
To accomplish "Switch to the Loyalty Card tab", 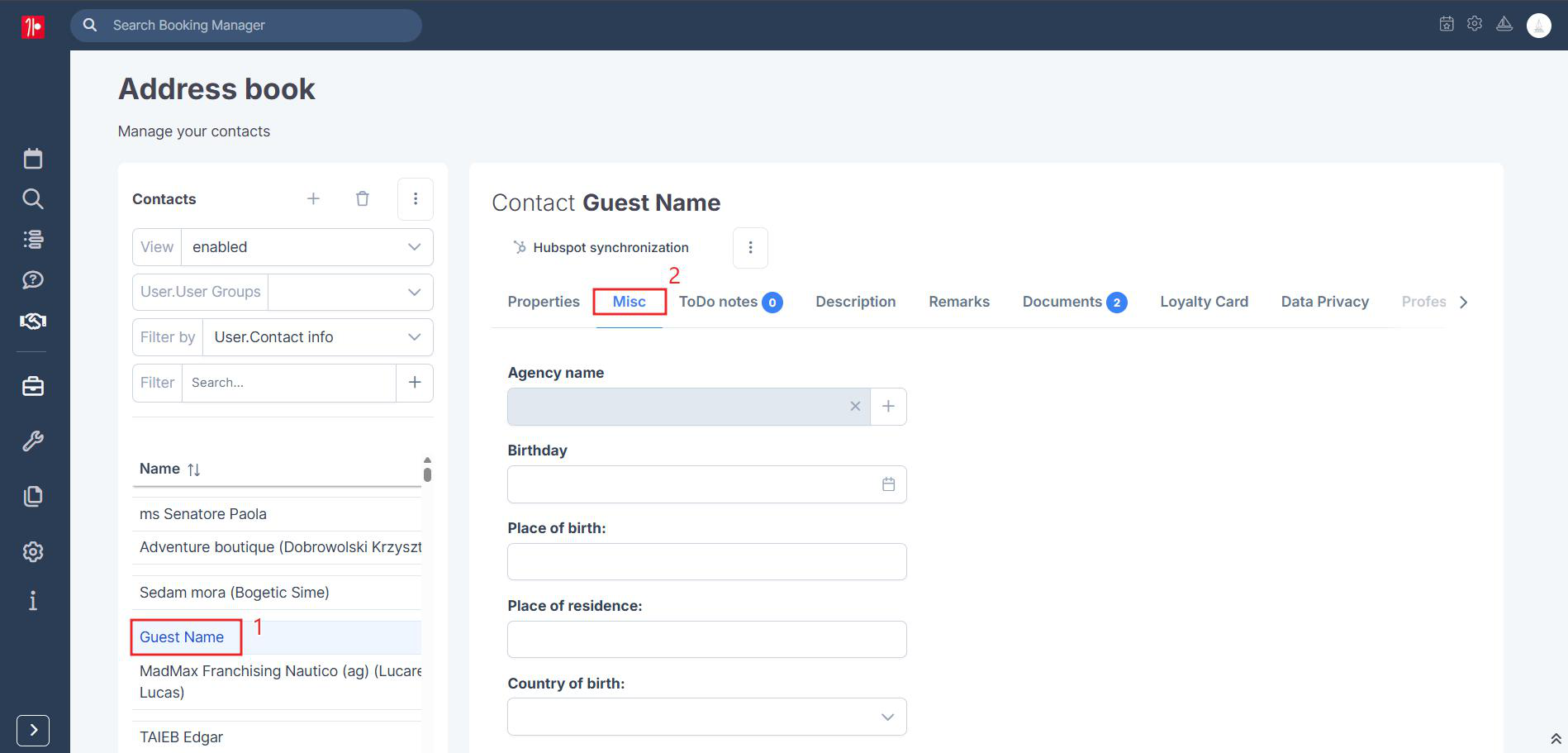I will pos(1204,302).
